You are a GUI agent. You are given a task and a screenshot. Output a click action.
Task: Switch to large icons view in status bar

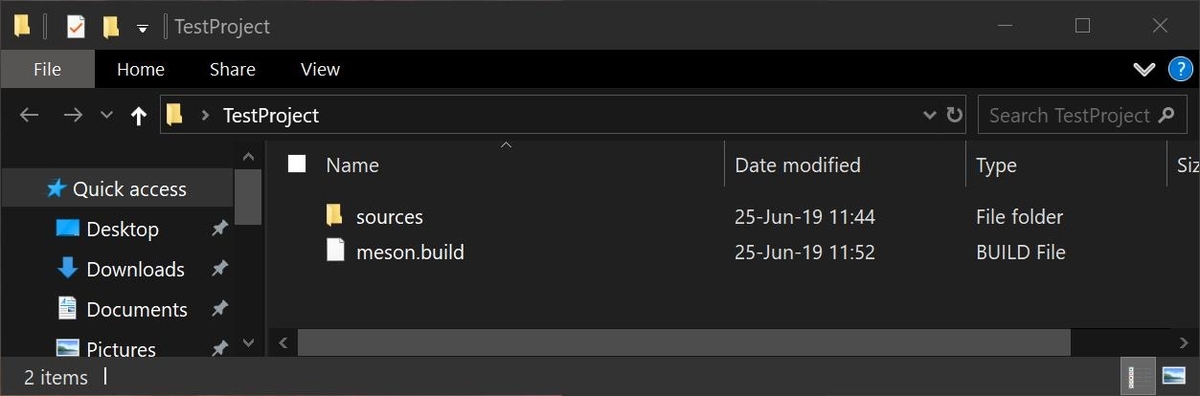click(1174, 376)
